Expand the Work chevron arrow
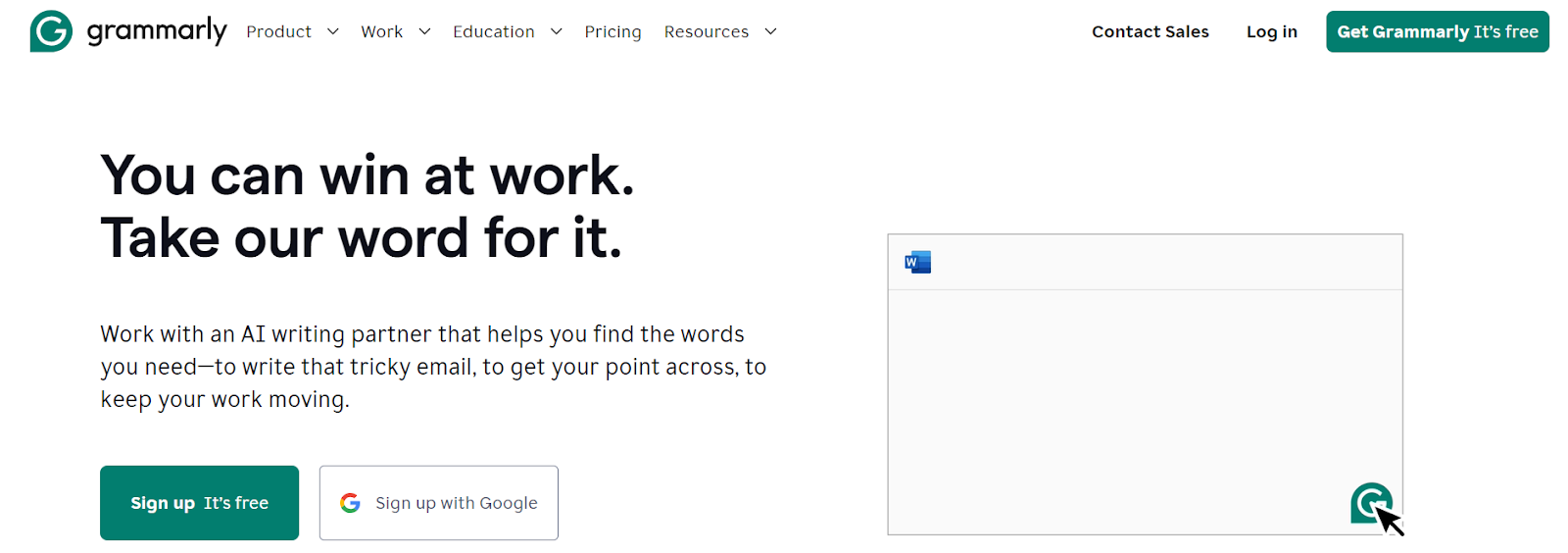1568x553 pixels. click(x=424, y=31)
